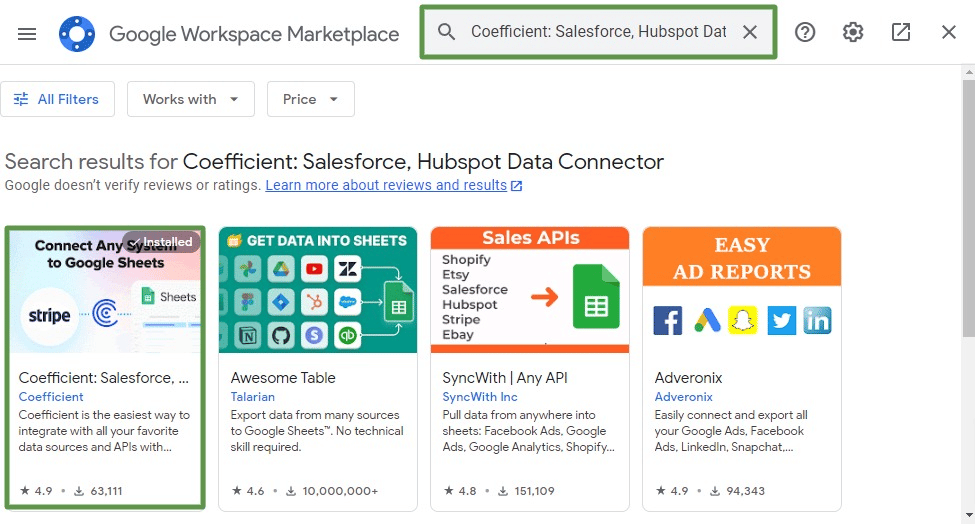Open the Adveronix Easy Ad Reports banner

pos(742,290)
